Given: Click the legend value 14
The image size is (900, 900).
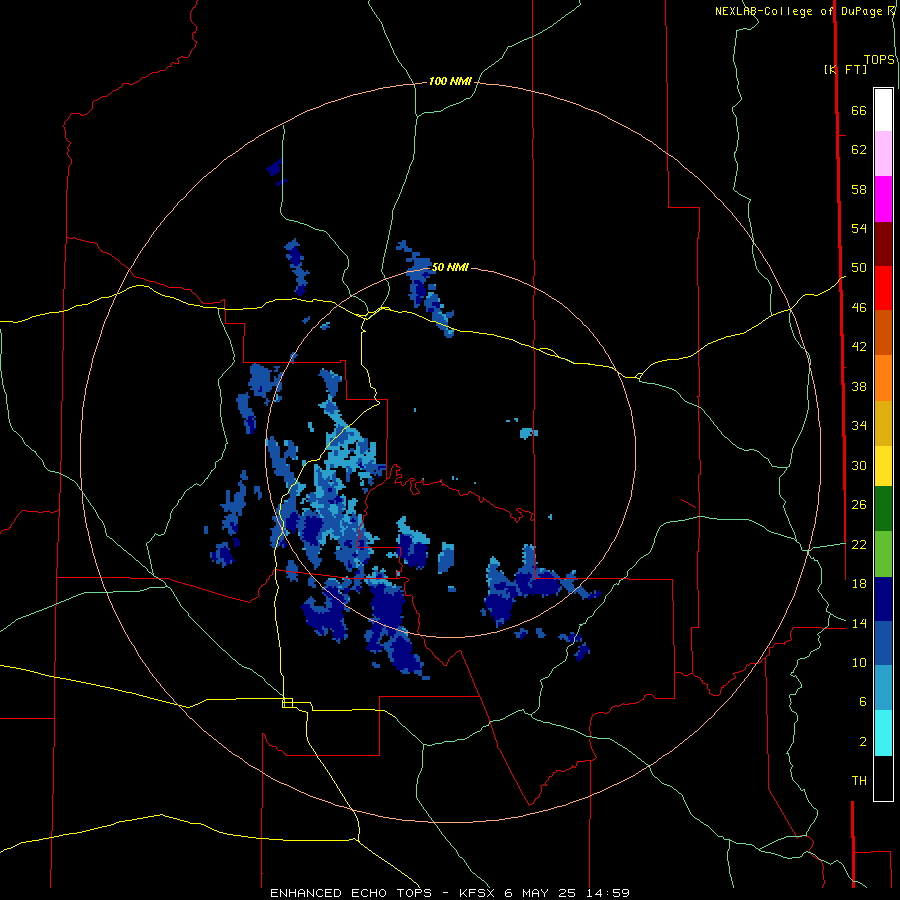Looking at the screenshot, I should (859, 623).
